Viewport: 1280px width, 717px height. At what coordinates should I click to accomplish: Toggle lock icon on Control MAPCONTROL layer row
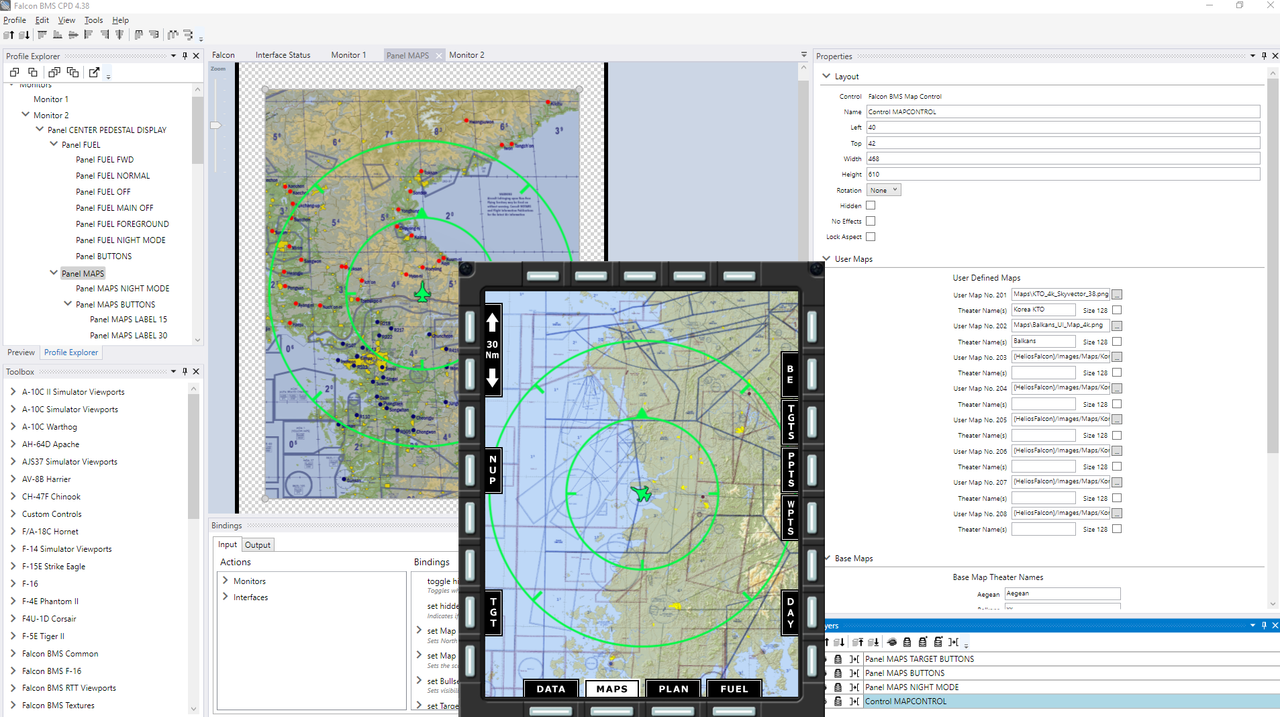click(x=838, y=702)
